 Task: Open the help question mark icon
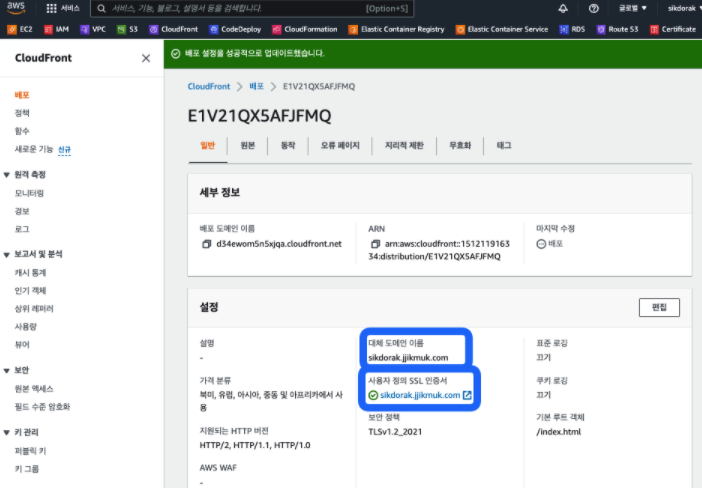594,9
